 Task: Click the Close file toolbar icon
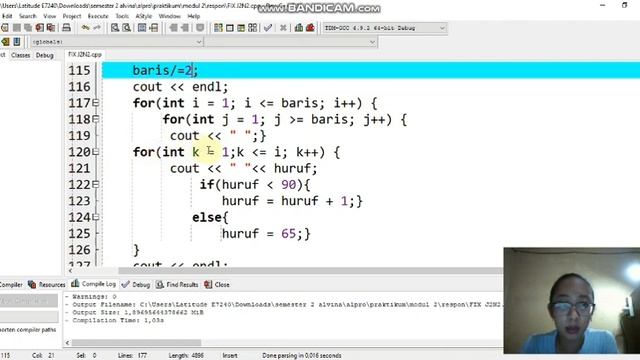(40, 28)
